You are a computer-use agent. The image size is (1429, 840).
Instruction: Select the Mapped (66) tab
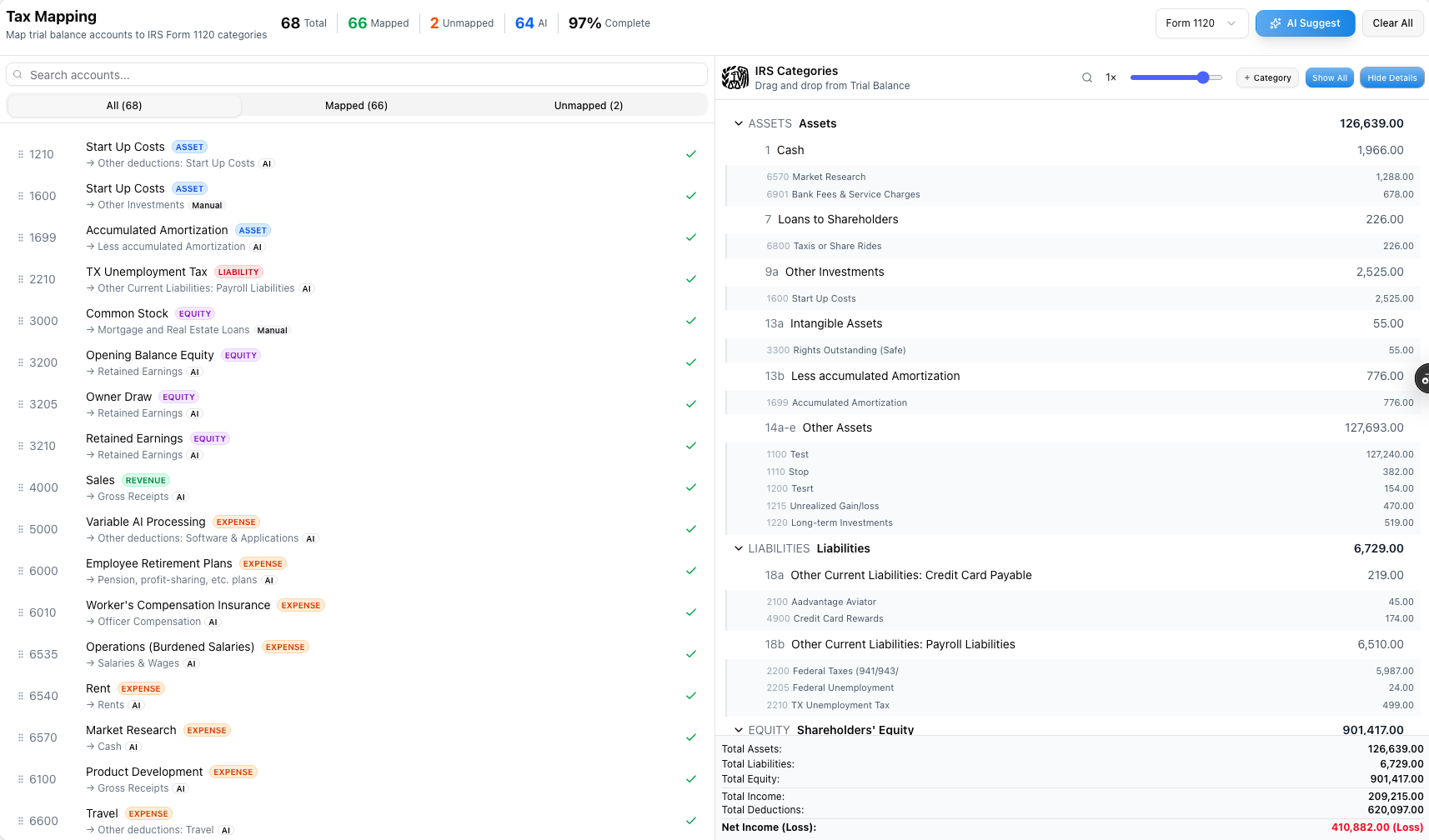pyautogui.click(x=356, y=105)
